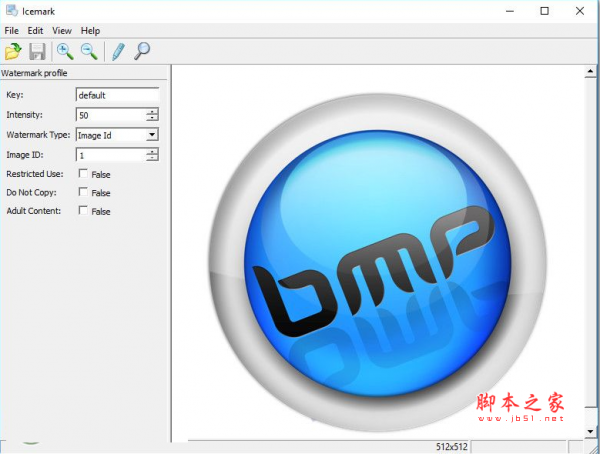Minimize the Icemark window

coord(510,11)
